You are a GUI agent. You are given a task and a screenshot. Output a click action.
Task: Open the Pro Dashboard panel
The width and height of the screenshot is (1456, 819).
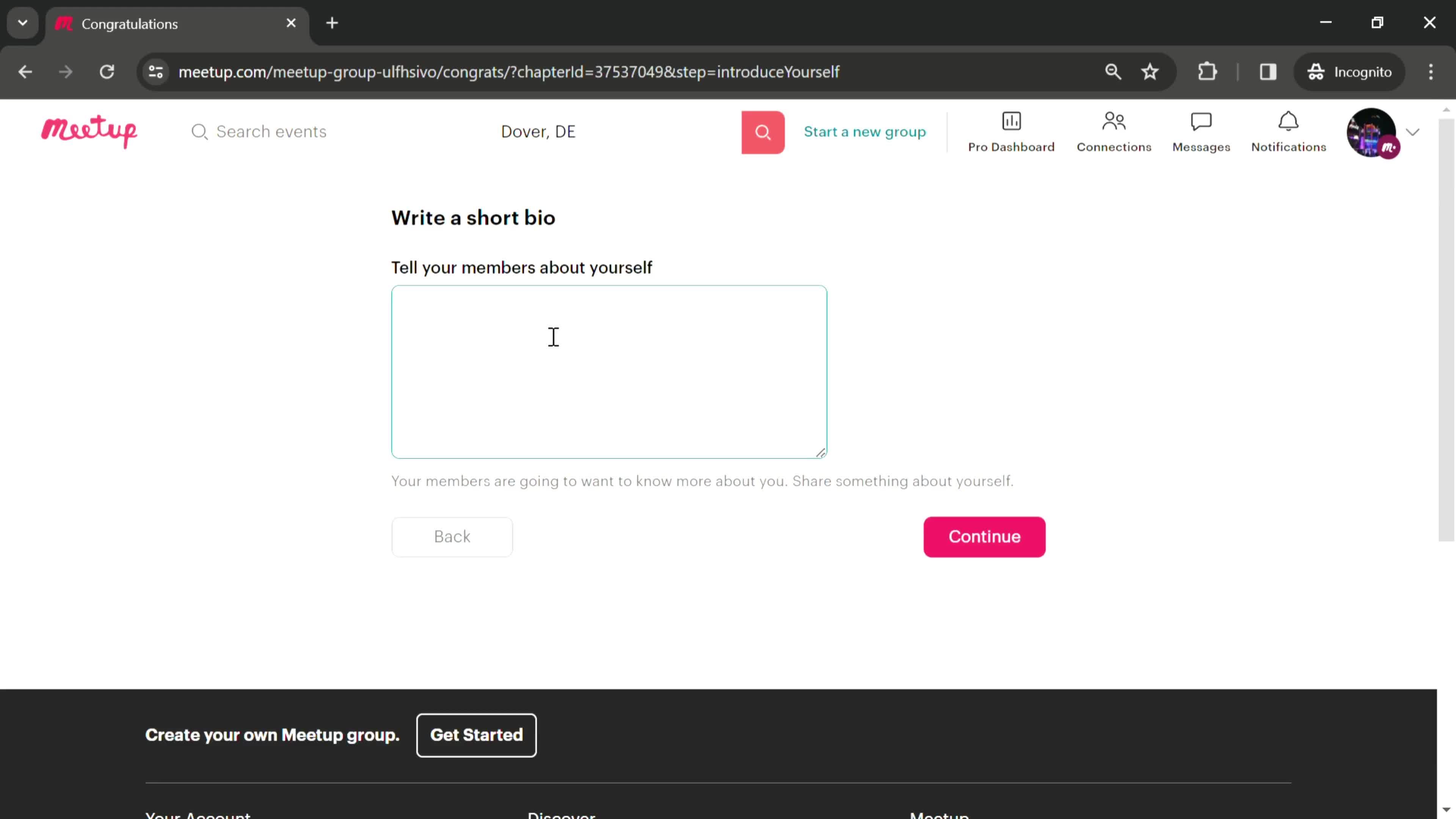(x=1011, y=131)
